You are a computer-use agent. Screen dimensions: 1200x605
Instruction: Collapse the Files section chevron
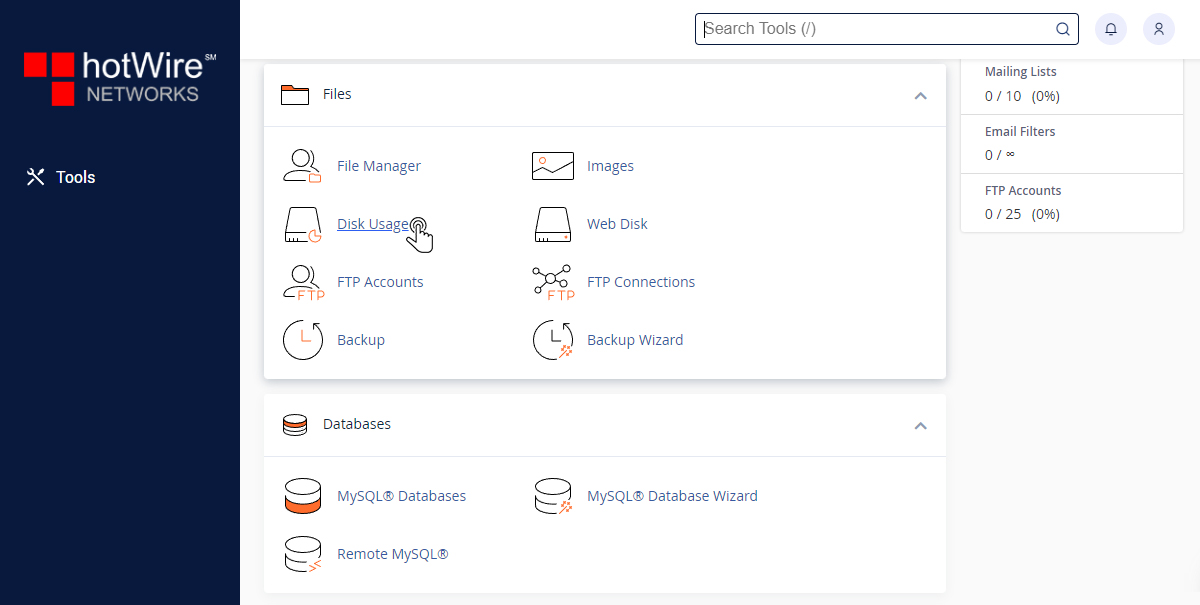coord(921,95)
